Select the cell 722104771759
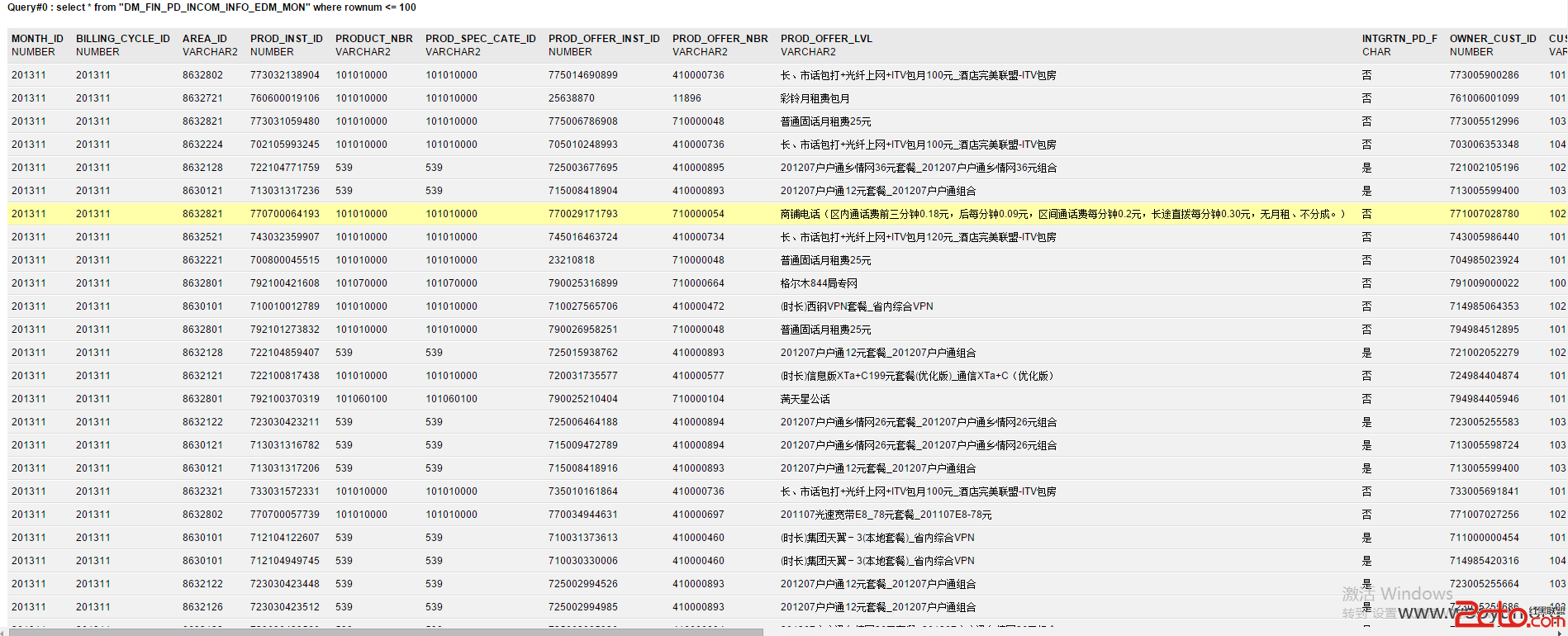The width and height of the screenshot is (1568, 636). (285, 168)
